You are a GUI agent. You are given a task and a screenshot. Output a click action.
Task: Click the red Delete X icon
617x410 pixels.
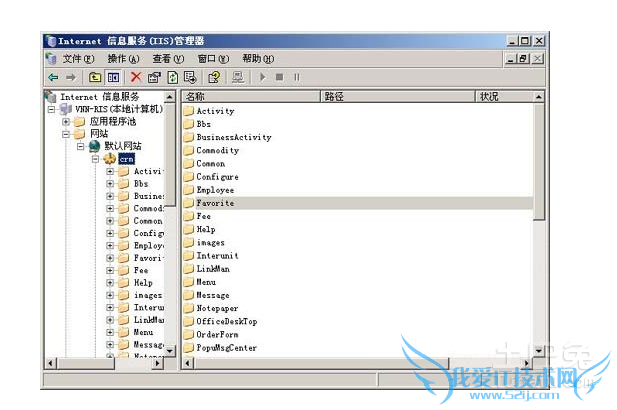(x=136, y=77)
